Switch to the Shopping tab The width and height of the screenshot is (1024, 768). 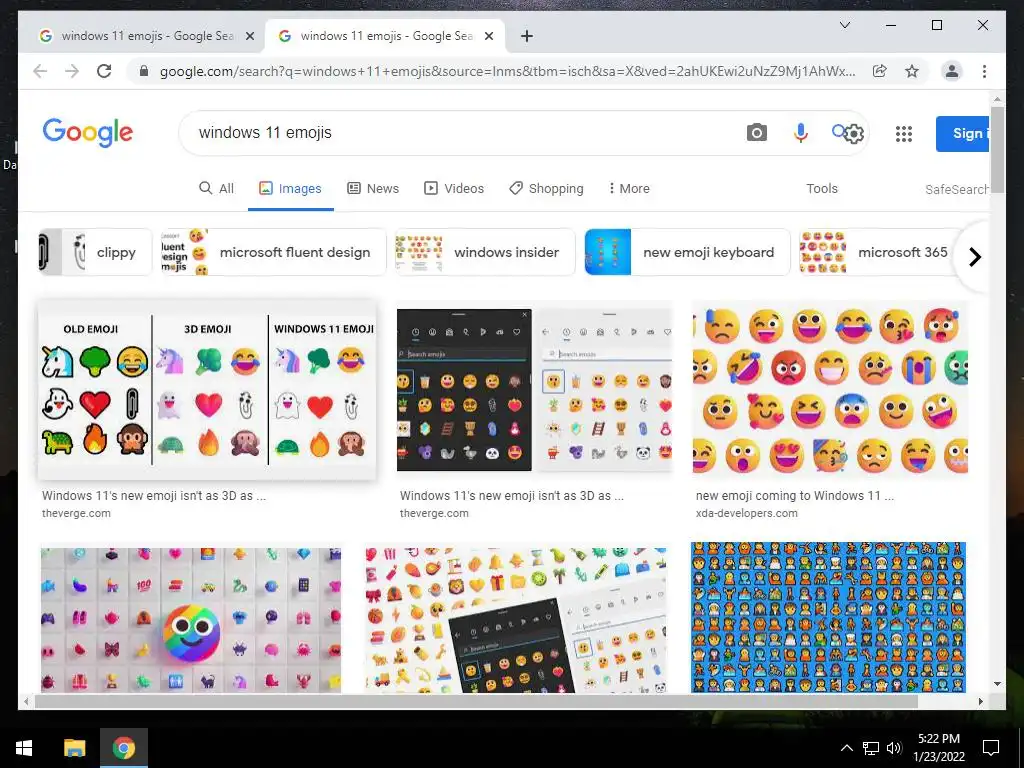[x=546, y=188]
